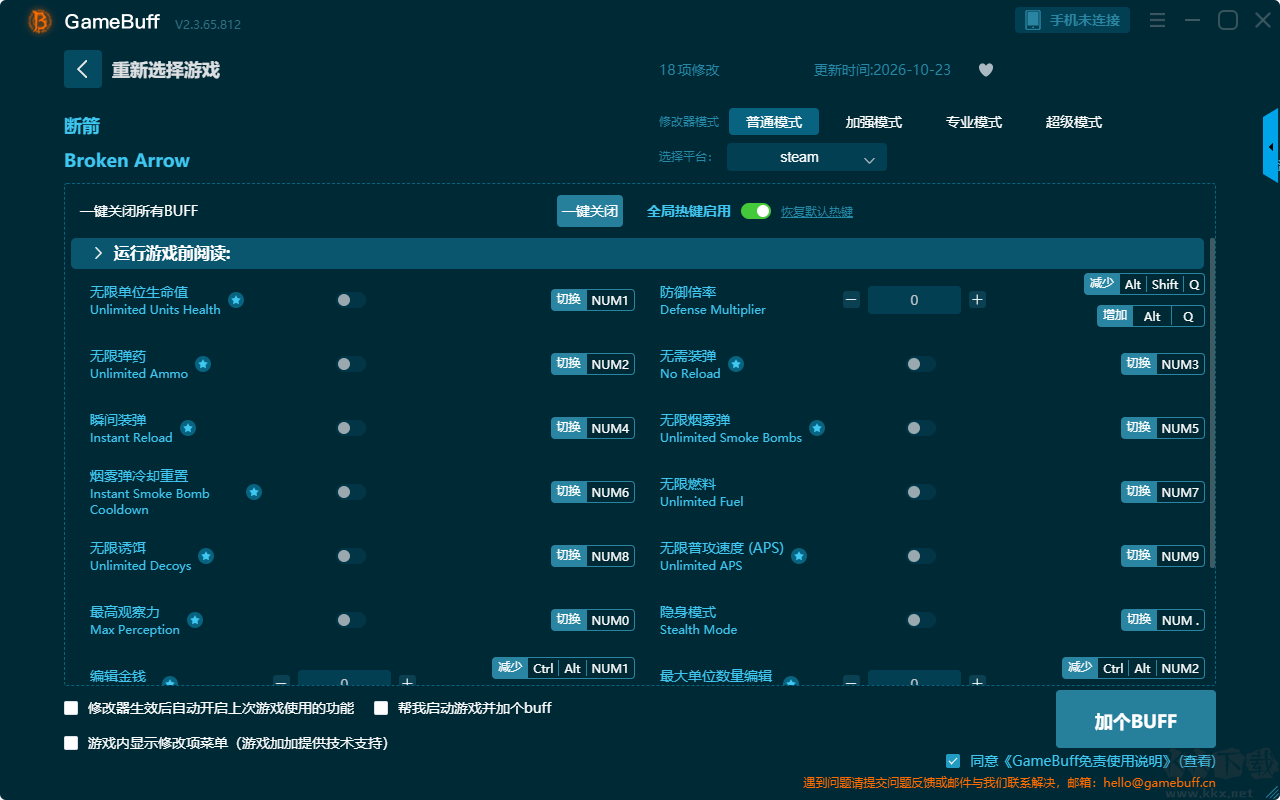Switch to 加强模式 tab
This screenshot has height=800, width=1280.
pos(874,122)
